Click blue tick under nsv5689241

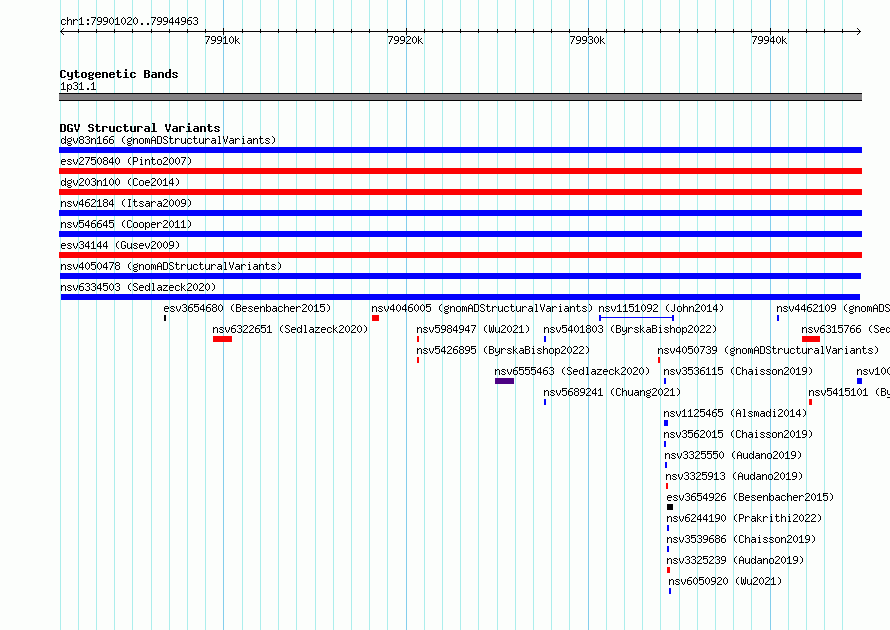[545, 402]
